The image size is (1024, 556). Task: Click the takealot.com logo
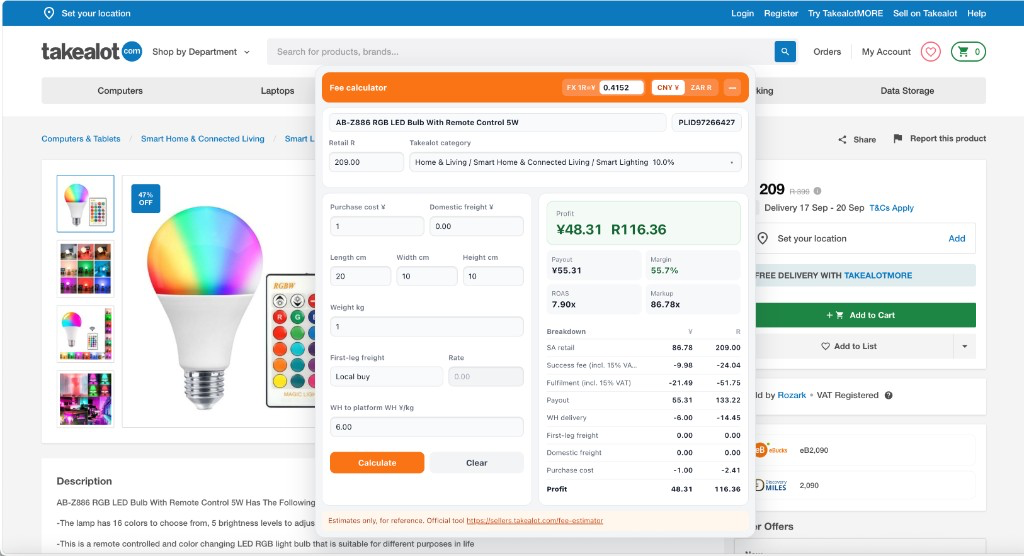(x=91, y=51)
